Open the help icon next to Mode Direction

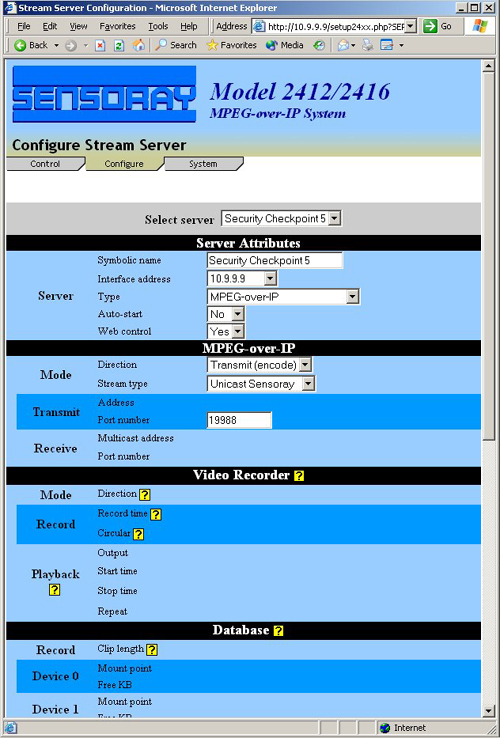pyautogui.click(x=145, y=495)
